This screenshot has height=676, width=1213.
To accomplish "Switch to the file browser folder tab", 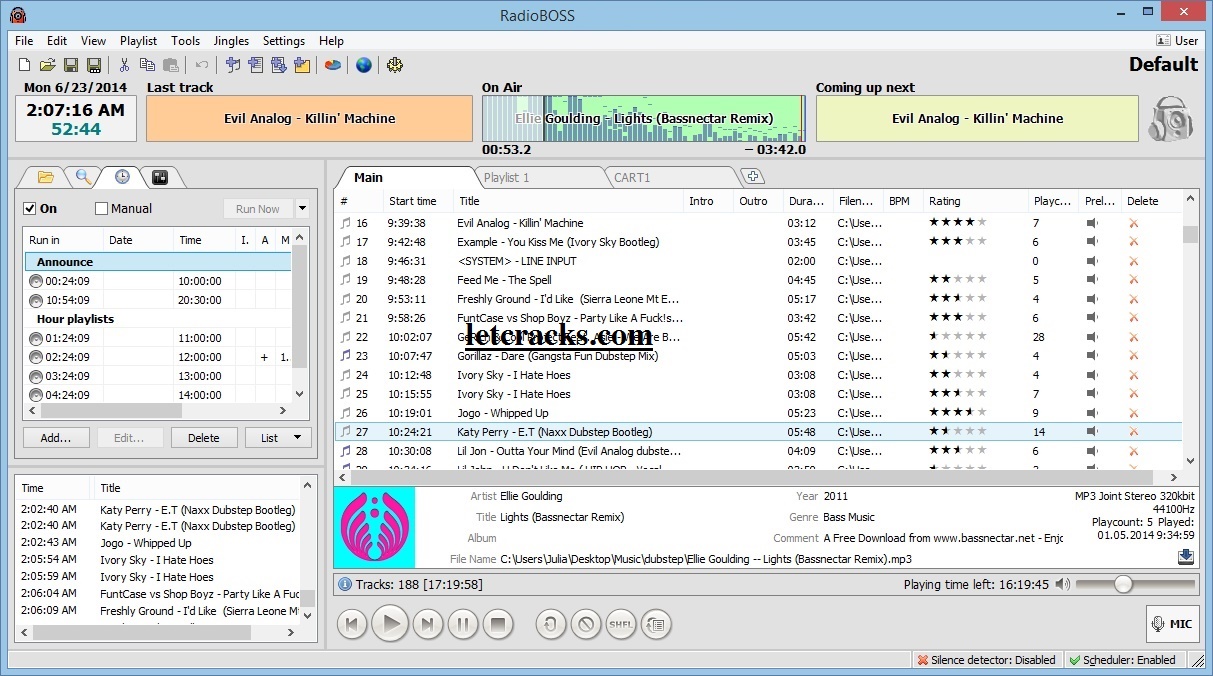I will pyautogui.click(x=46, y=177).
